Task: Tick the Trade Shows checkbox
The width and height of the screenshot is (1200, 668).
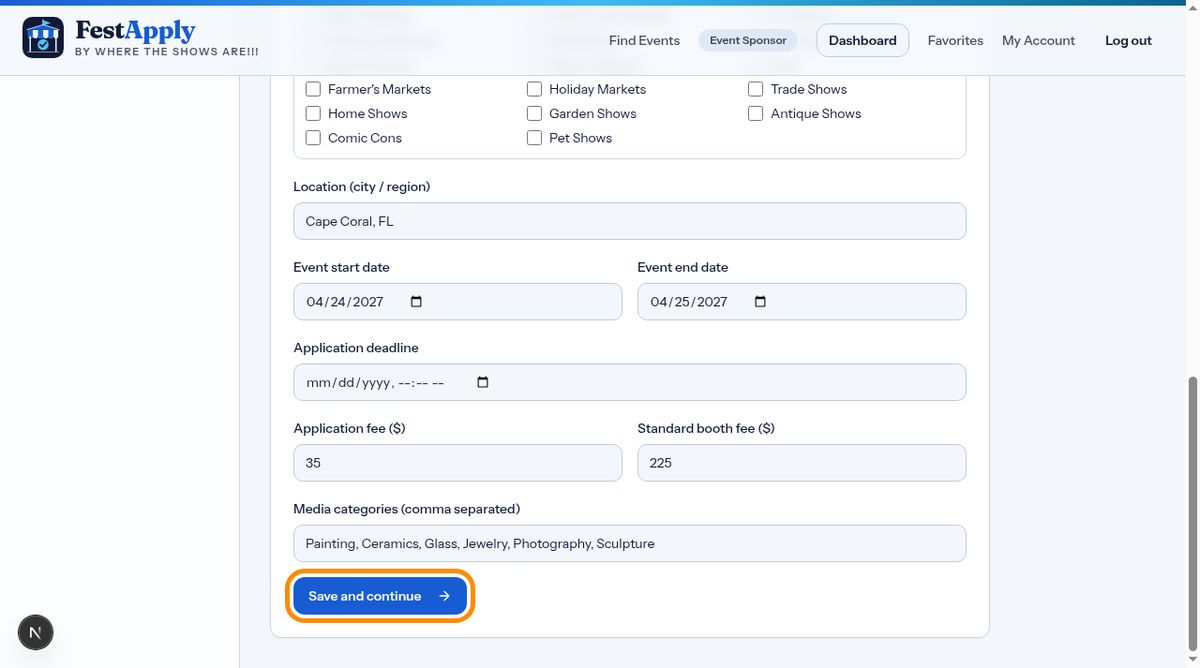Action: pos(756,89)
